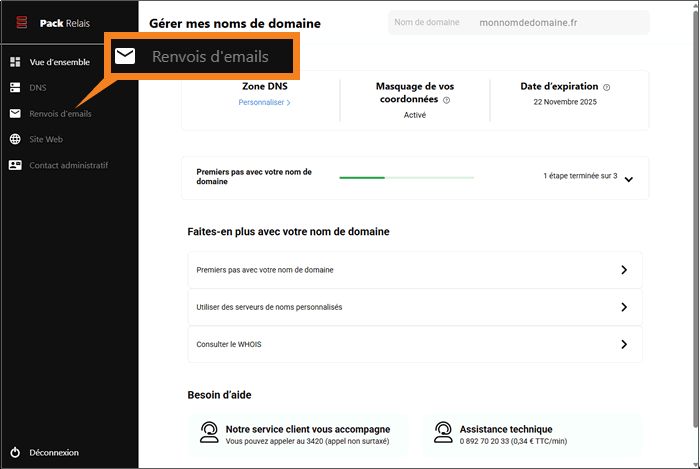Image resolution: width=700 pixels, height=469 pixels.
Task: Click the bold Premiers pas avec votre nom de domaine title
Action: click(x=254, y=177)
